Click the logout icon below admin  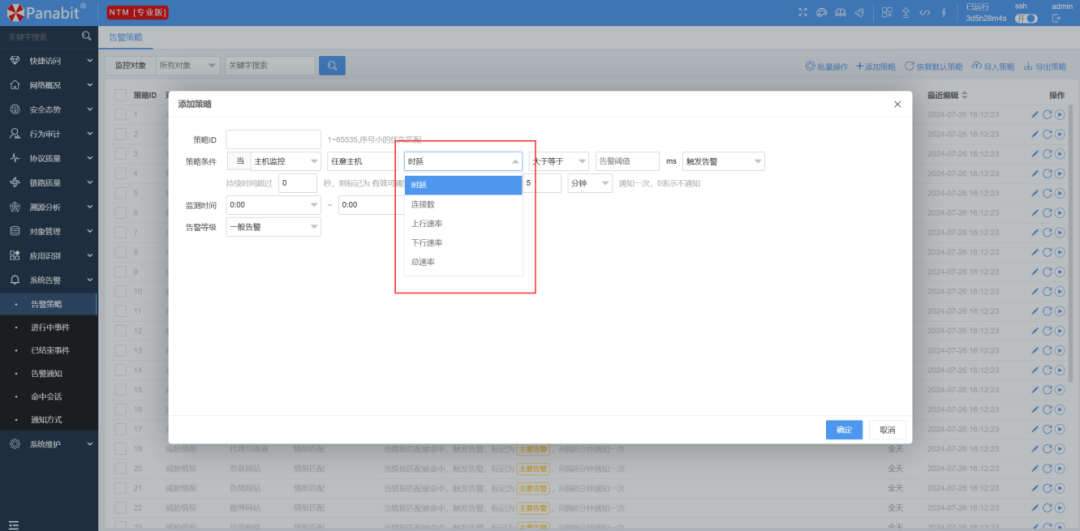(x=1056, y=19)
